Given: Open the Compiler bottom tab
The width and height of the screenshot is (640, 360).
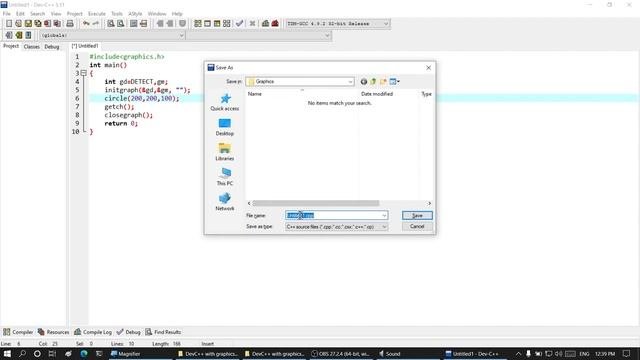Looking at the screenshot, I should [x=18, y=332].
